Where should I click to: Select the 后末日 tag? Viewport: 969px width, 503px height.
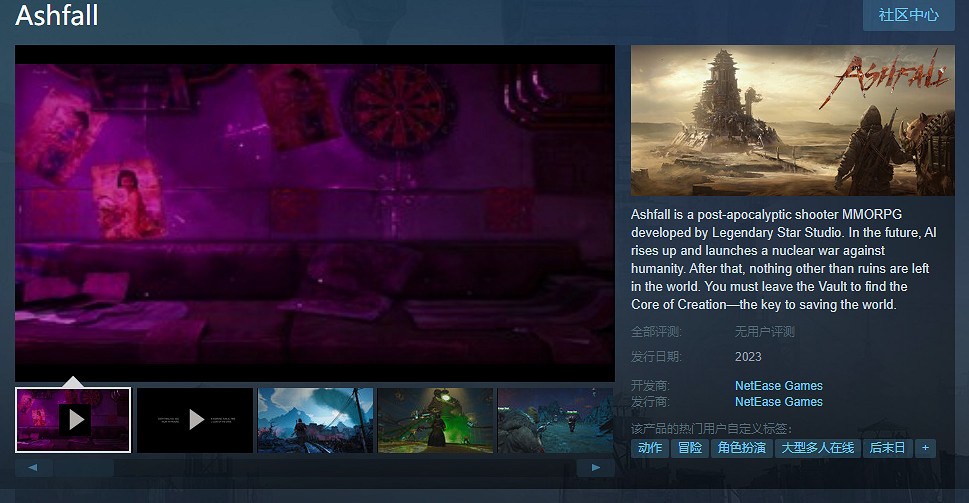pos(887,448)
